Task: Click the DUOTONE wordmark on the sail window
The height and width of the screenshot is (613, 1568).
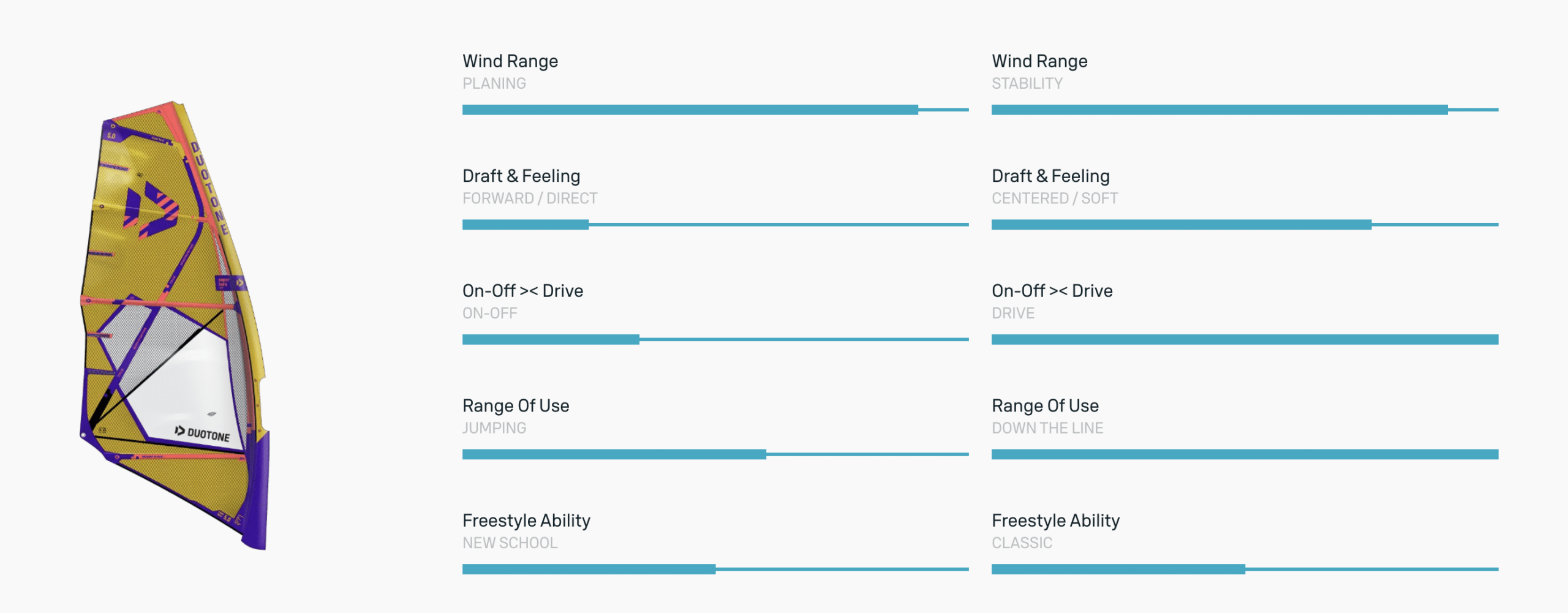Action: (203, 434)
